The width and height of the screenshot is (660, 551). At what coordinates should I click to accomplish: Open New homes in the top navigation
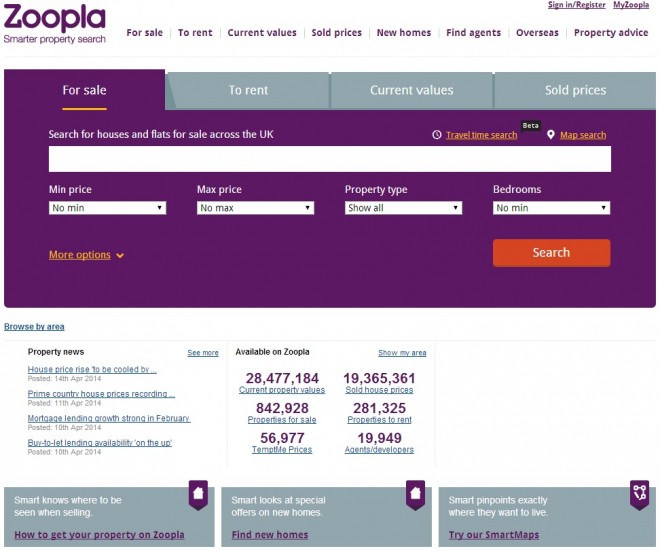tap(404, 33)
